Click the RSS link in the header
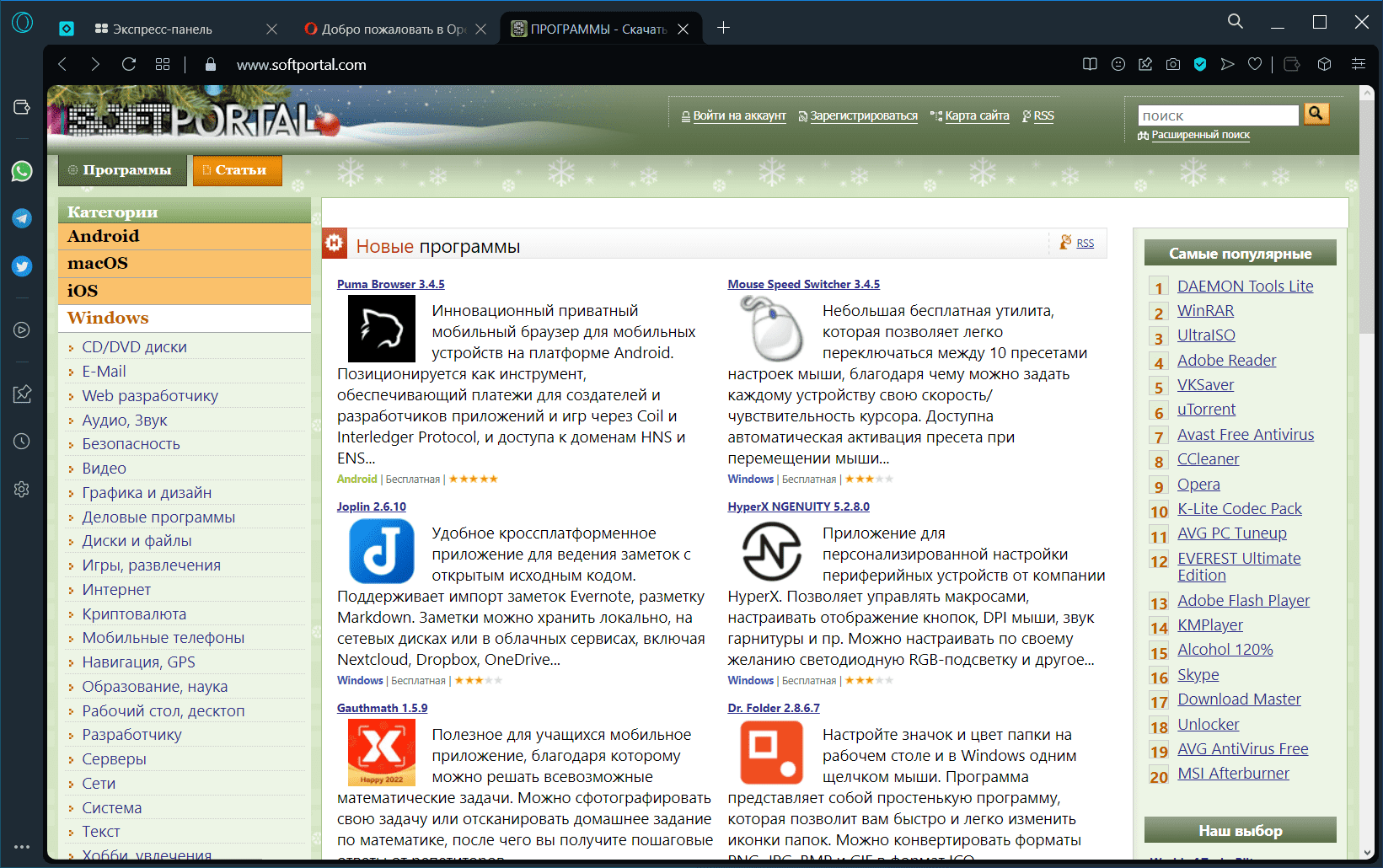 coord(1043,115)
